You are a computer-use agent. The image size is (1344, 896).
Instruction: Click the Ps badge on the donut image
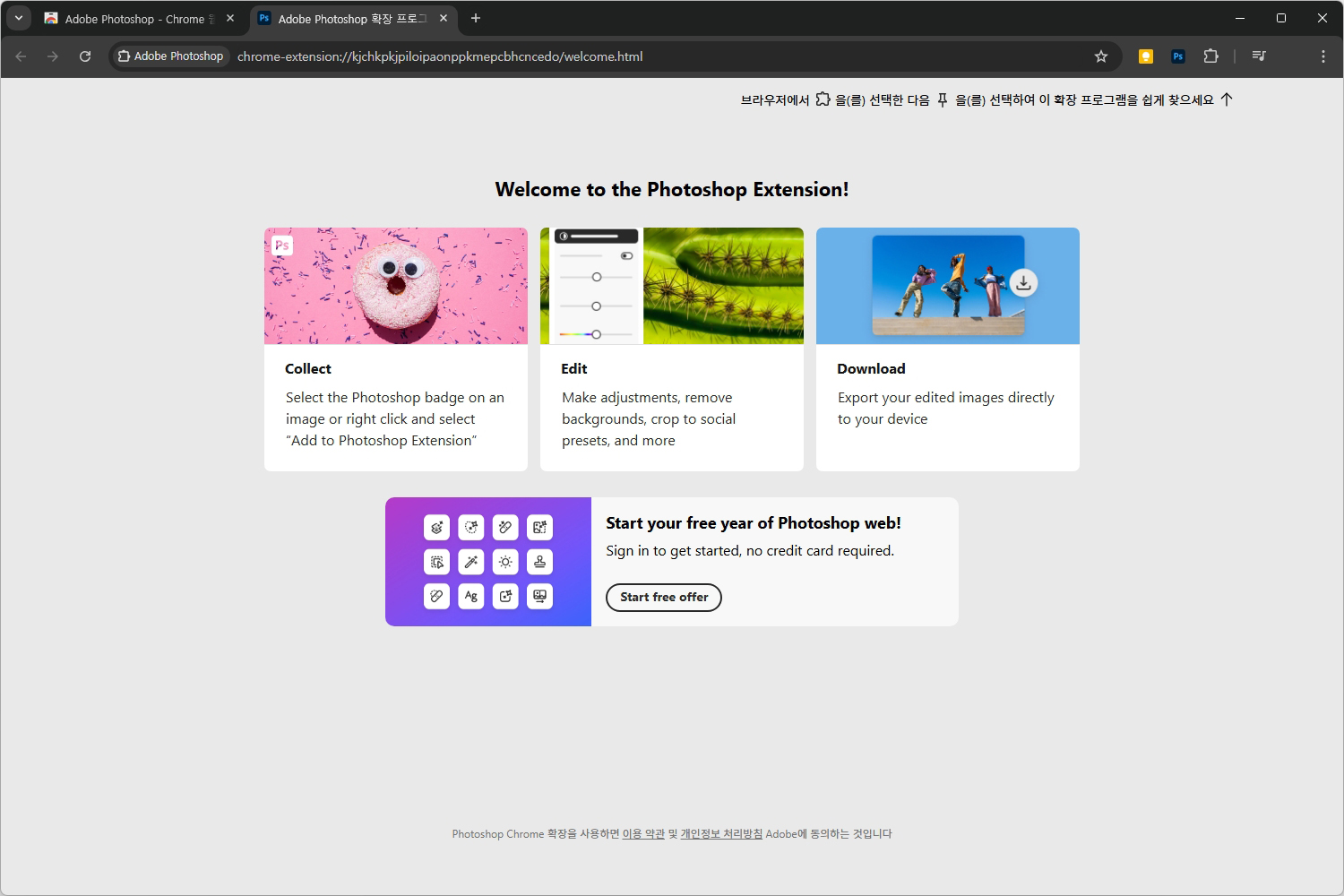click(x=282, y=246)
